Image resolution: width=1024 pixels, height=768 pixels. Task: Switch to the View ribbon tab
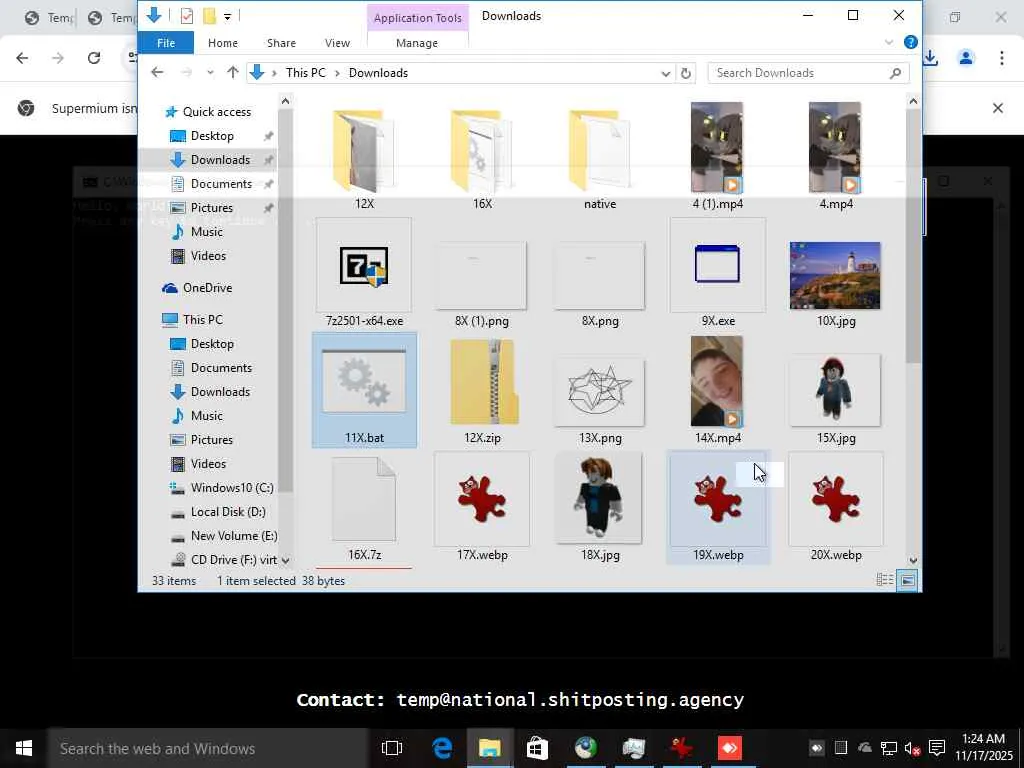(x=337, y=43)
